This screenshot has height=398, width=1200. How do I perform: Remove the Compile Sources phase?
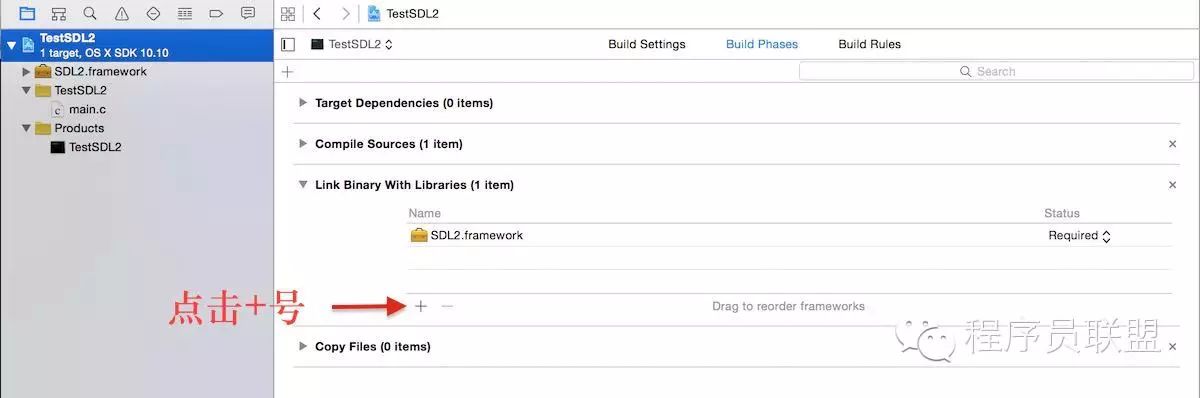tap(1173, 144)
